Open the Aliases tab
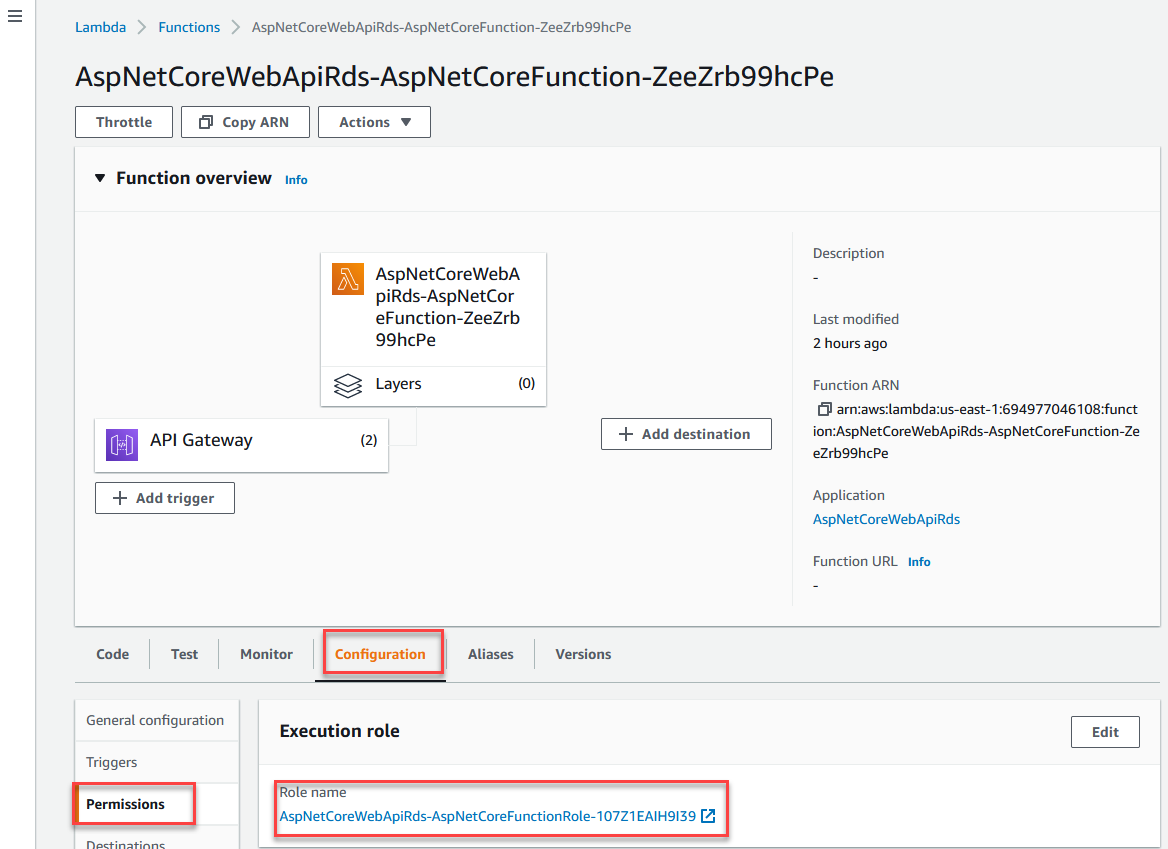Viewport: 1168px width, 849px height. (490, 654)
